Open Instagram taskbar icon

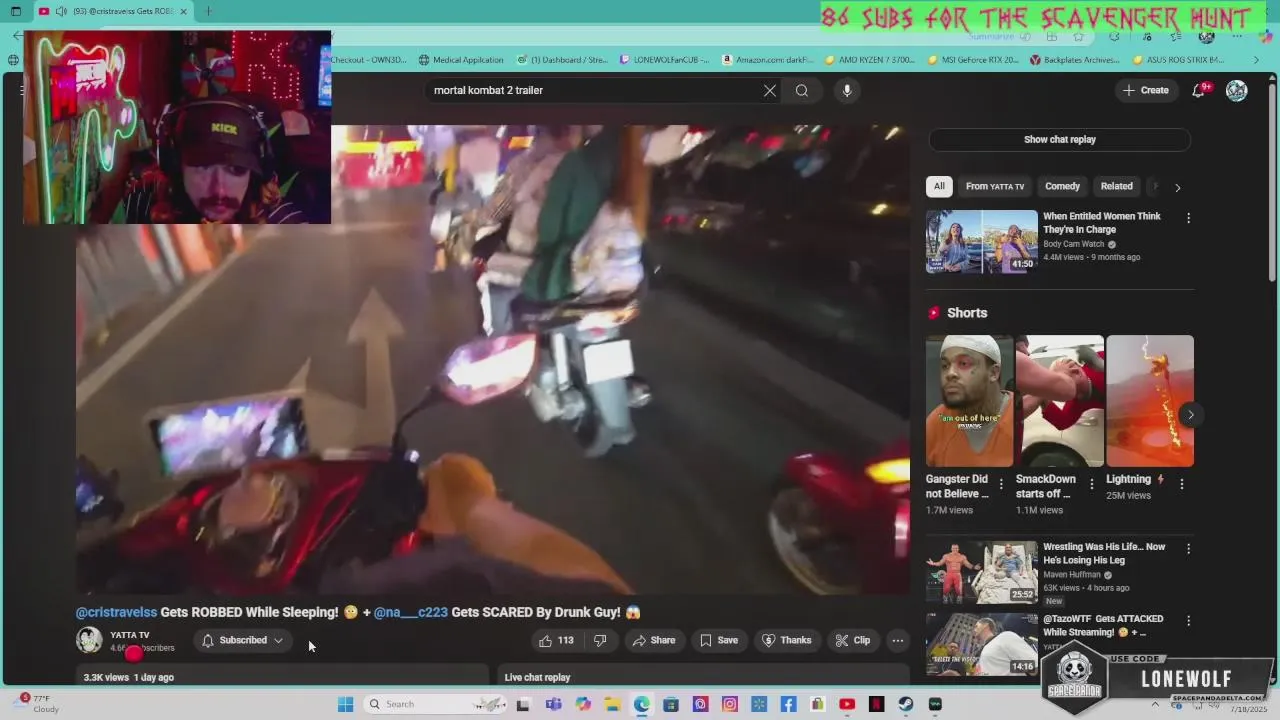point(730,704)
